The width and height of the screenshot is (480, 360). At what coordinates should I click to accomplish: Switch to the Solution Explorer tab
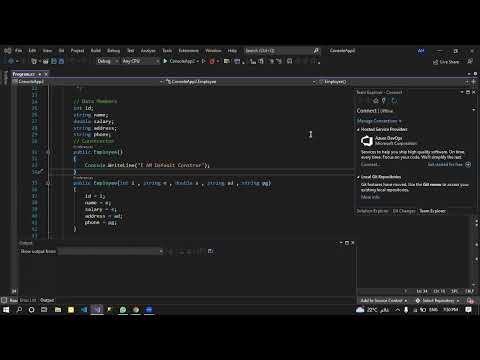tap(372, 211)
